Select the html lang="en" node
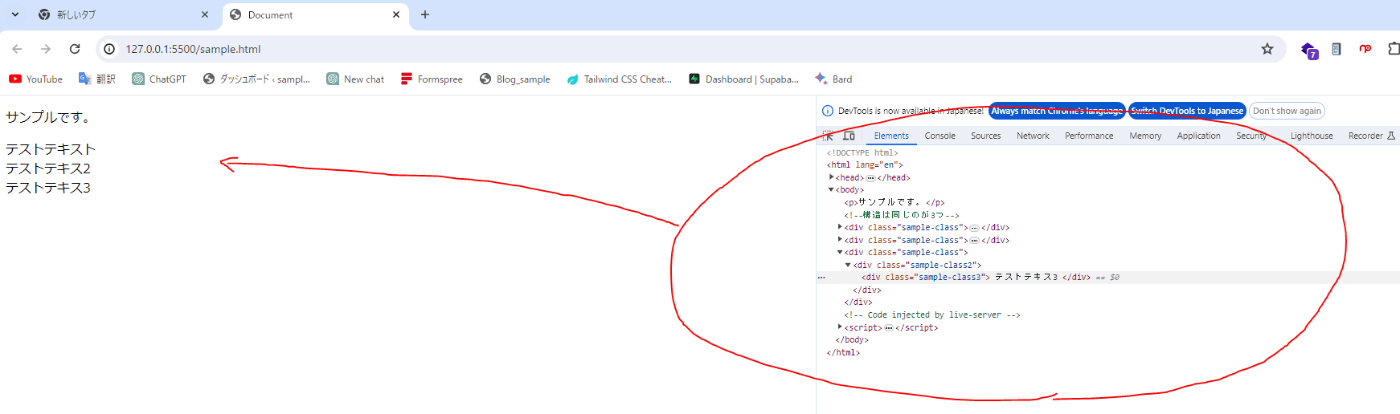This screenshot has width=1400, height=414. coord(865,165)
